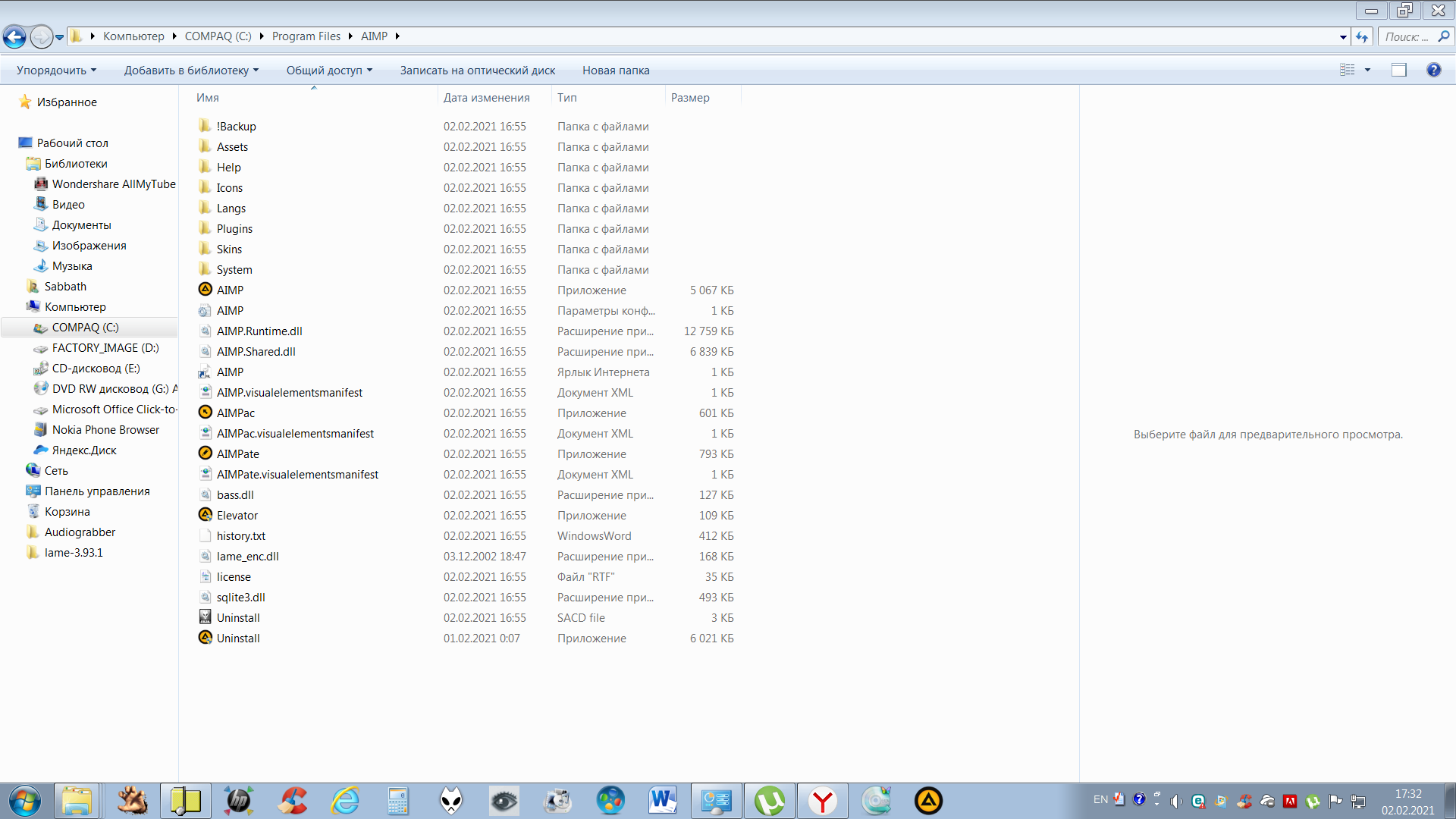Sort by the Тип column header
This screenshot has height=819, width=1456.
tap(566, 97)
